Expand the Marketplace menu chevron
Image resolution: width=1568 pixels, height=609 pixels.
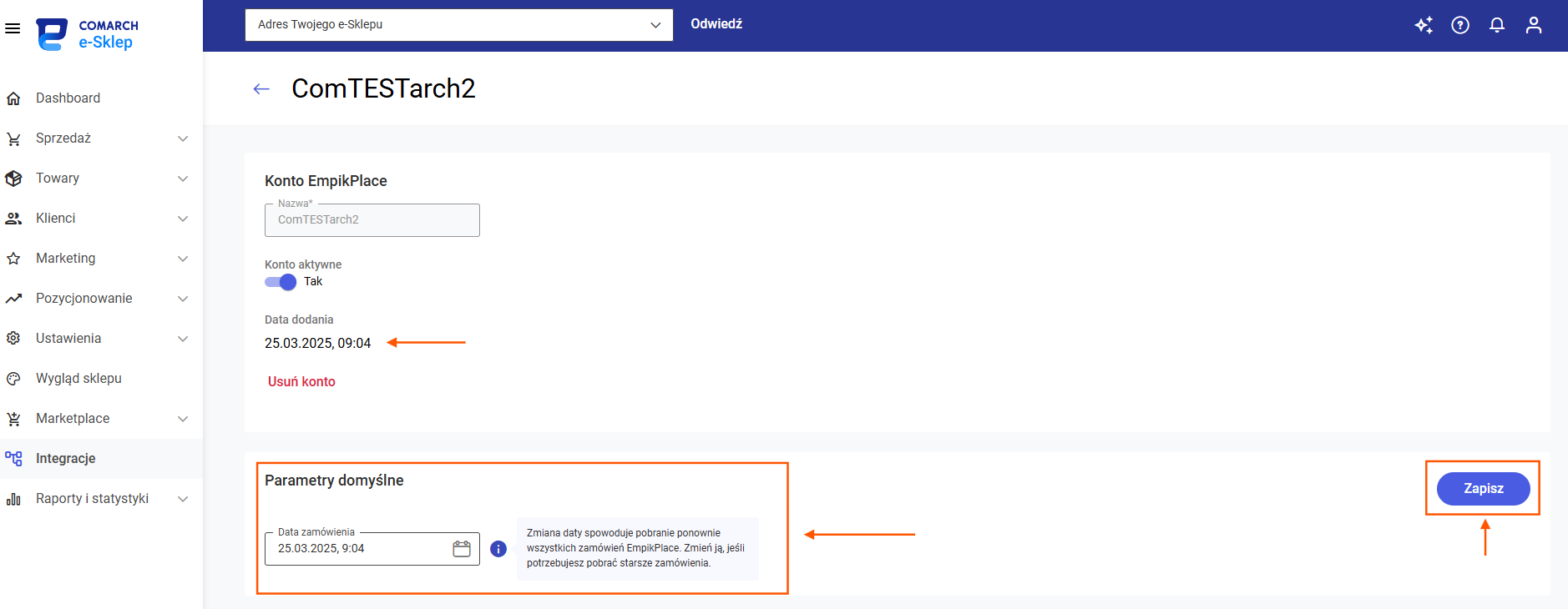(183, 419)
